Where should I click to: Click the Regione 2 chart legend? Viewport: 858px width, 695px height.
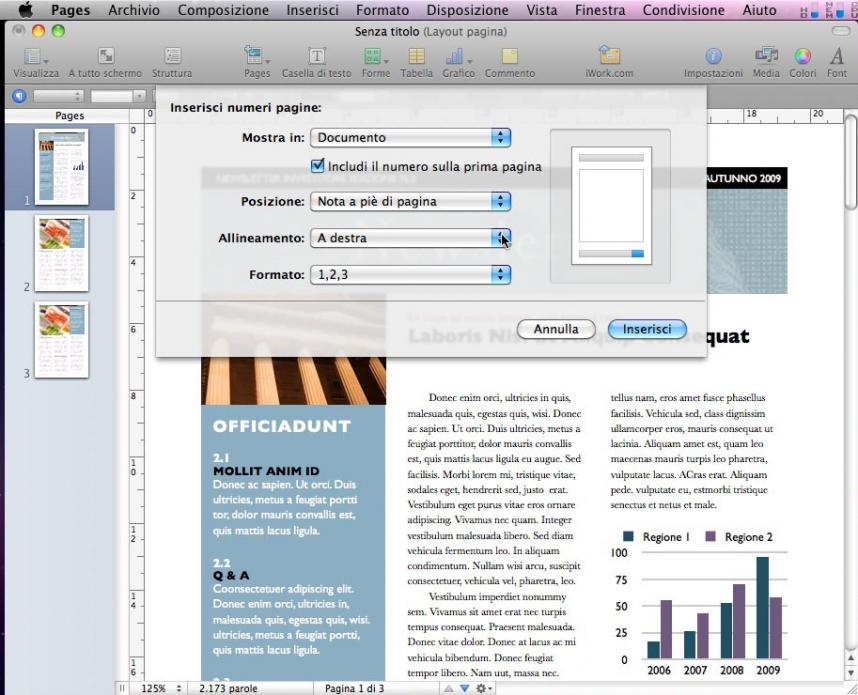click(x=739, y=537)
